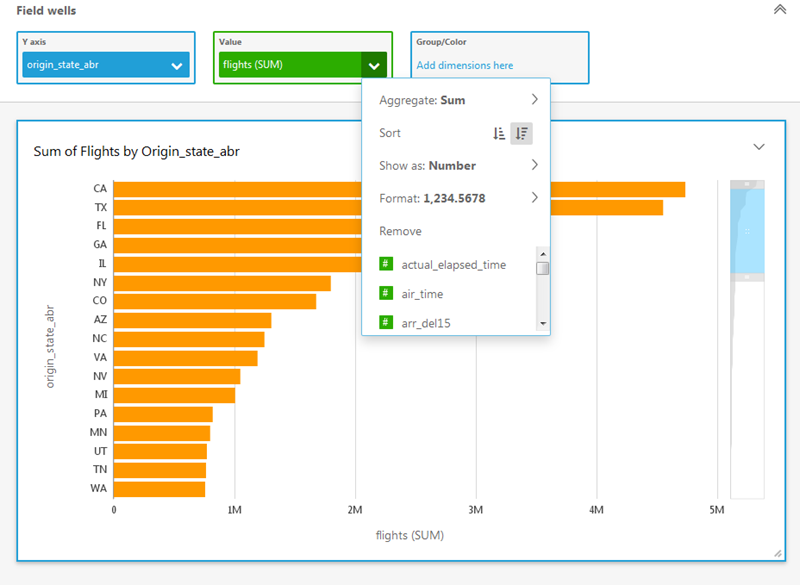Viewport: 800px width, 585px height.
Task: Click the green icon beside actual_elapsed_time
Action: (x=385, y=264)
